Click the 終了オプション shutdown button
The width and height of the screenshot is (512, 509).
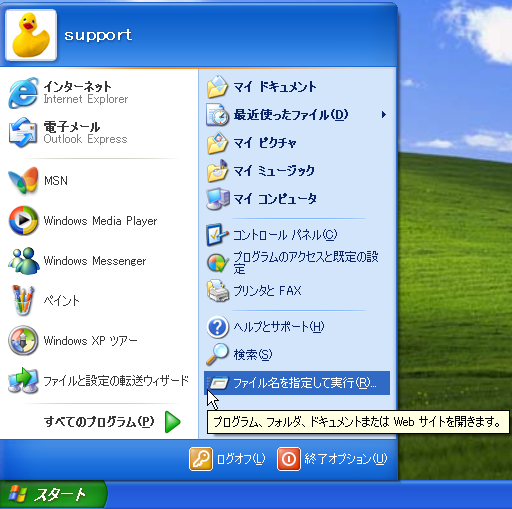coord(332,459)
